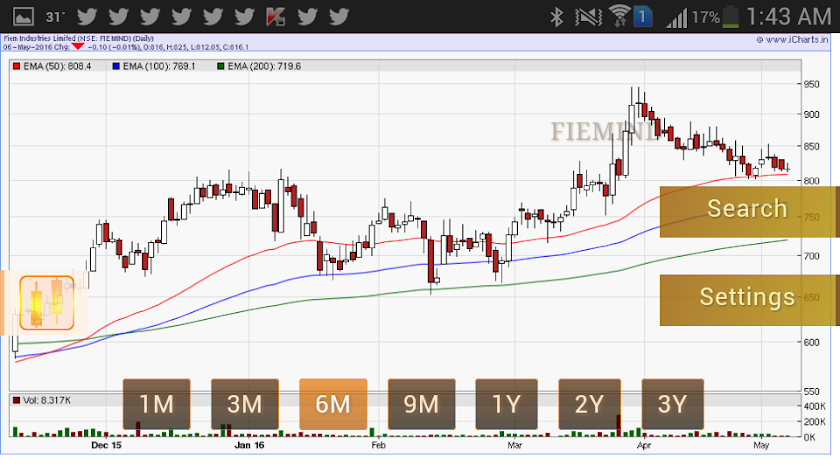Viewport: 840px width, 472px height.
Task: Set chart period to 2Y
Action: coord(589,404)
